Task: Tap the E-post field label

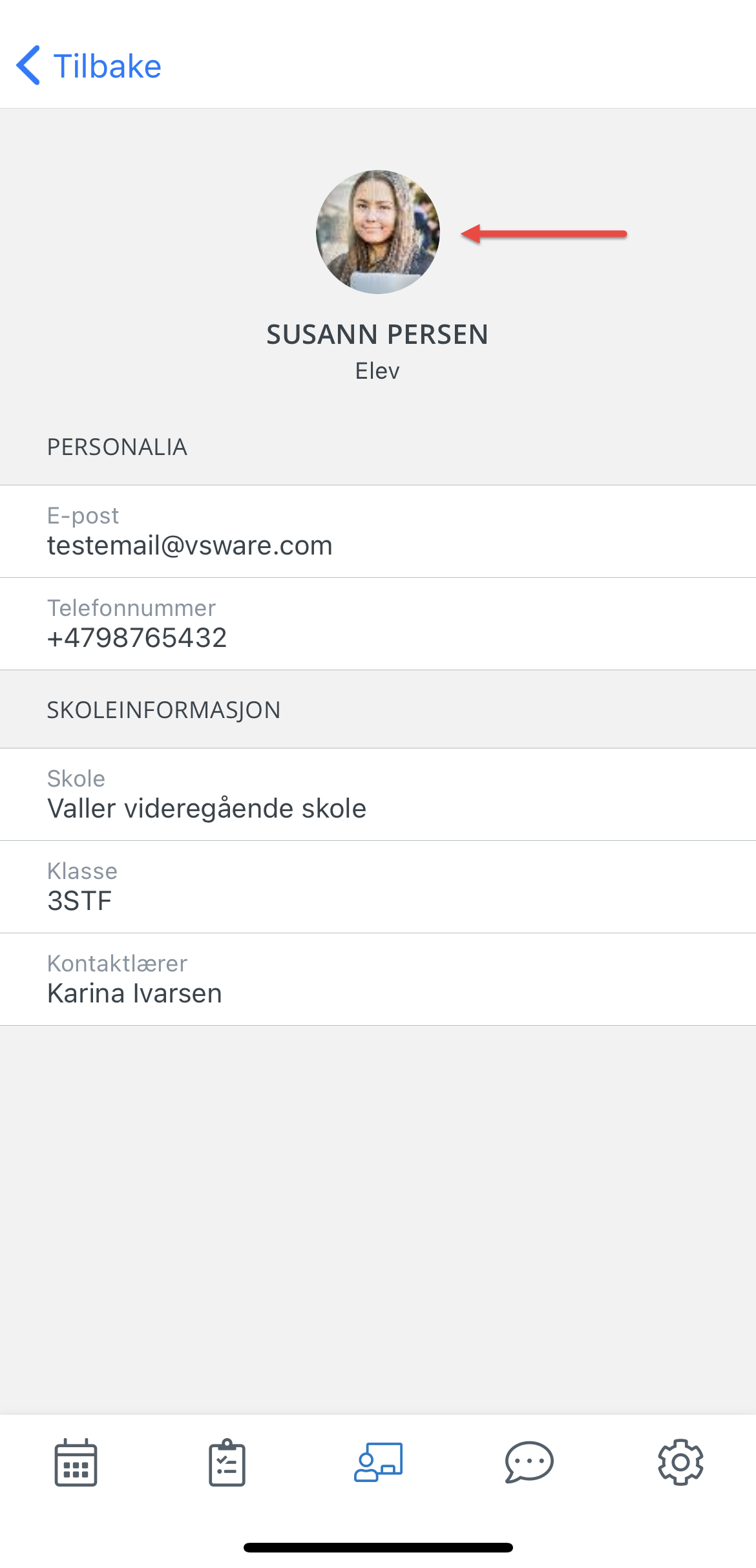Action: tap(83, 516)
